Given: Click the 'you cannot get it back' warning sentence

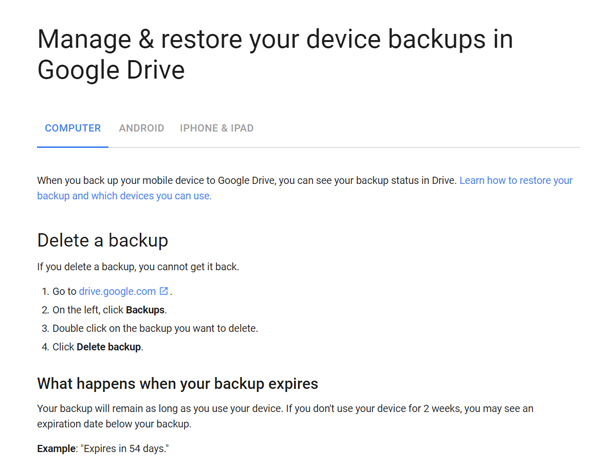Looking at the screenshot, I should coord(138,267).
